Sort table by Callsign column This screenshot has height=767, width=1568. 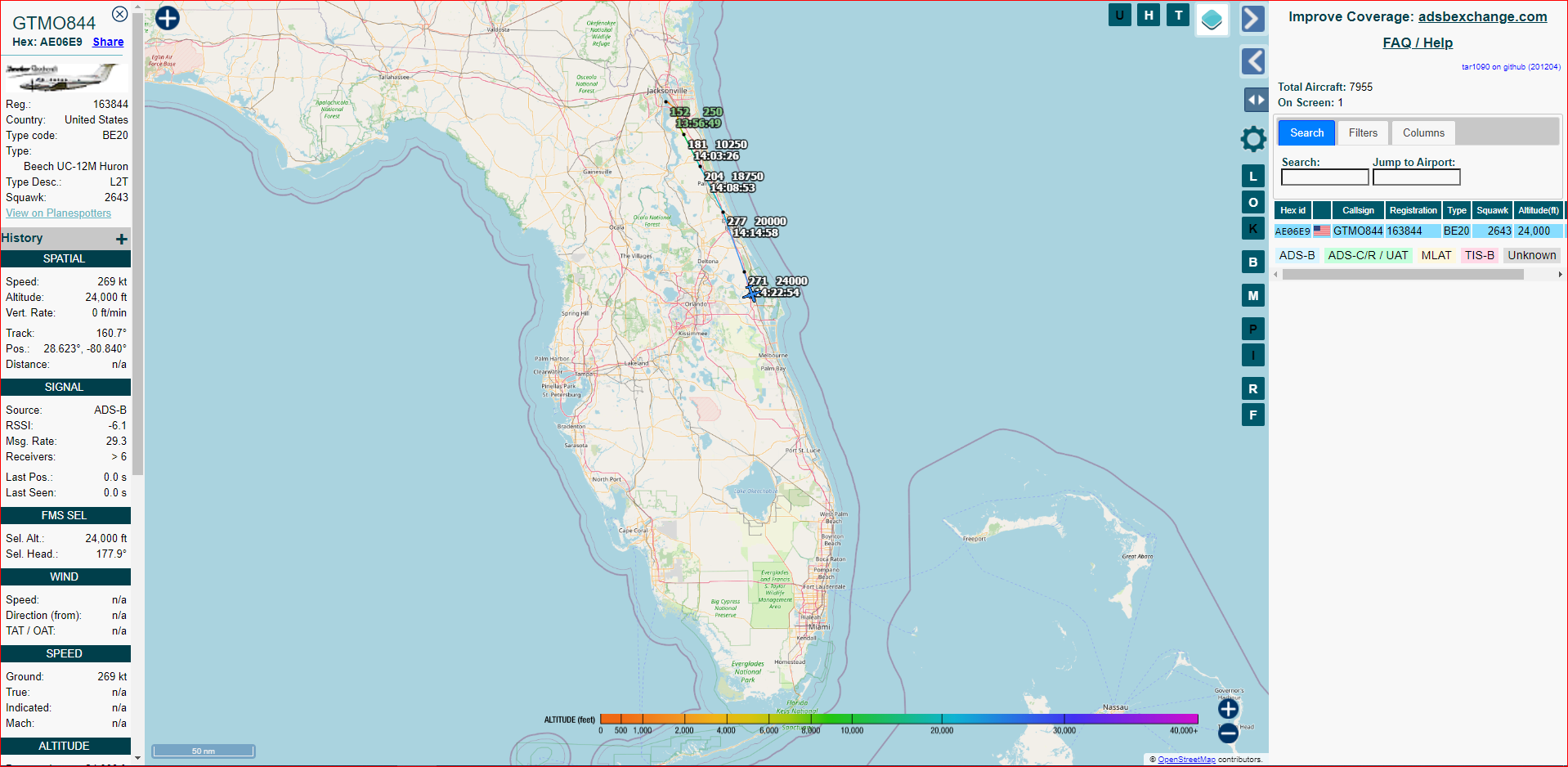point(1358,210)
